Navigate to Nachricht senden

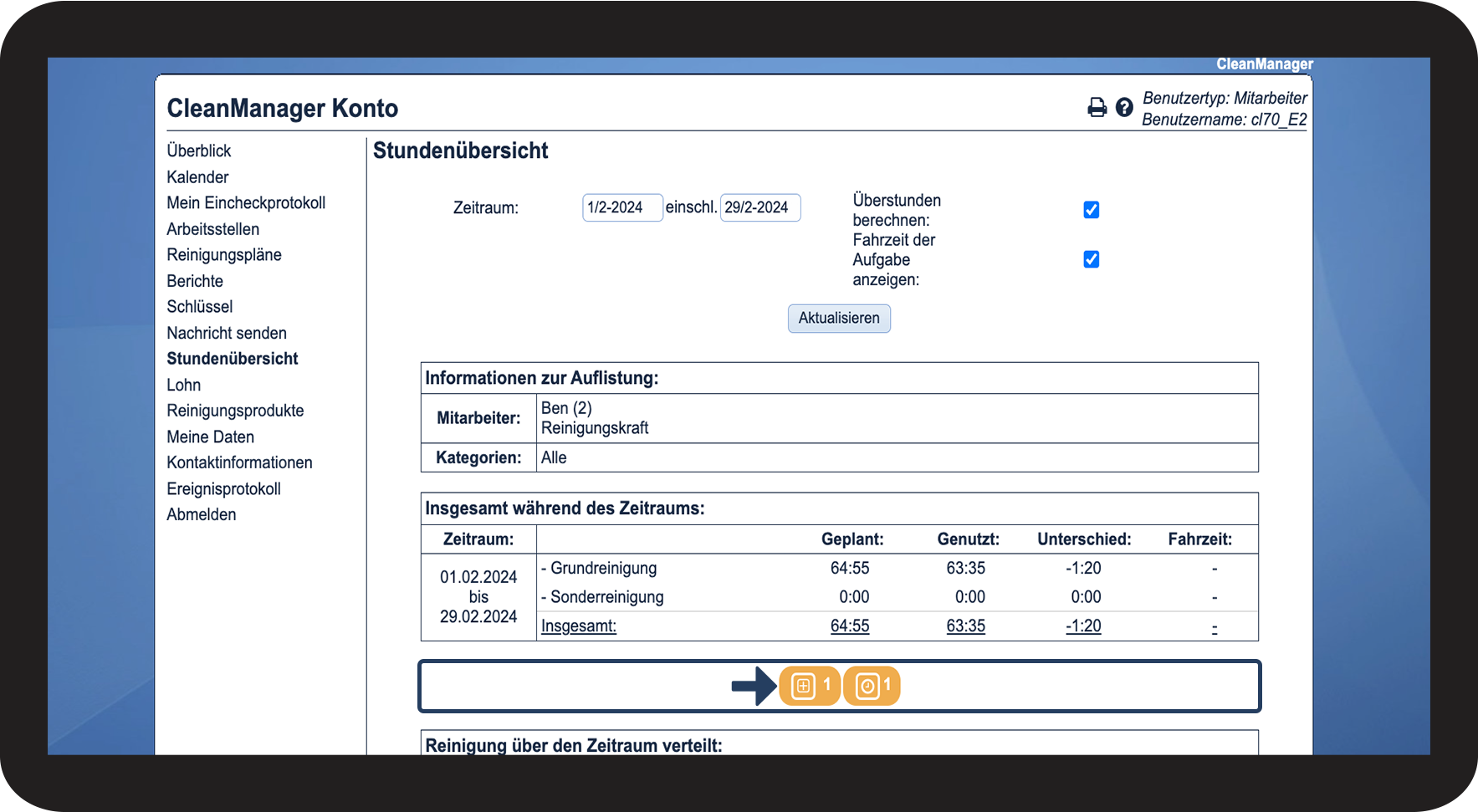pos(227,333)
